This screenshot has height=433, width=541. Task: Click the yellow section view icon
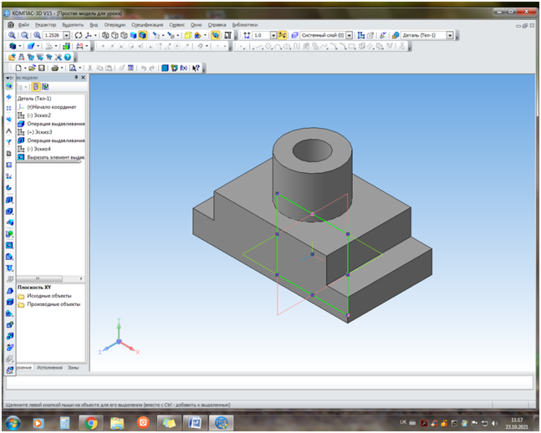click(x=188, y=35)
